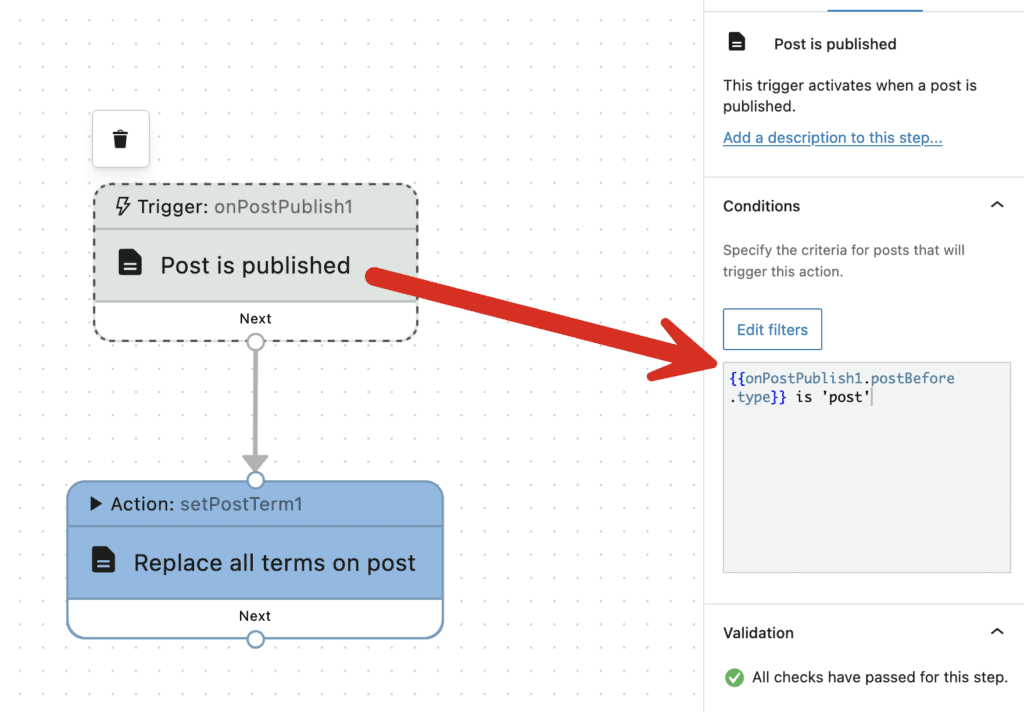
Task: Collapse the Conditions section chevron
Action: coord(996,205)
